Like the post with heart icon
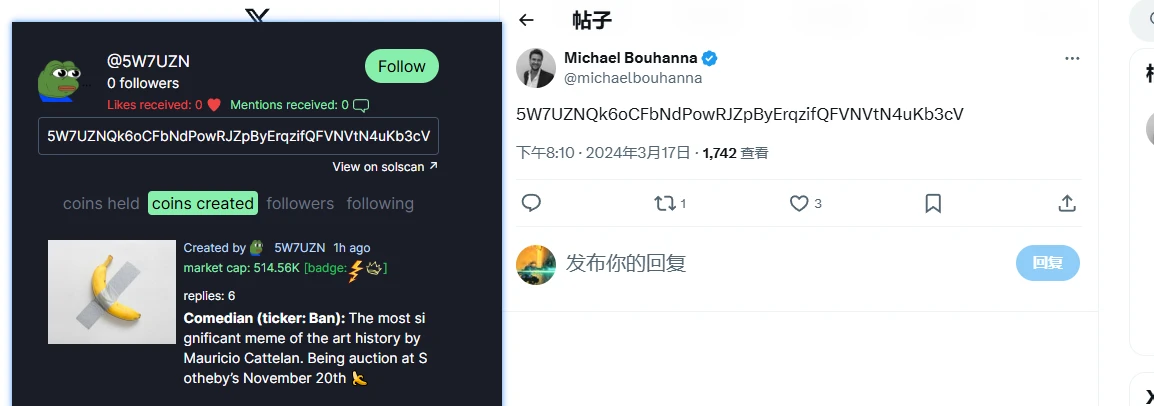 pyautogui.click(x=799, y=203)
